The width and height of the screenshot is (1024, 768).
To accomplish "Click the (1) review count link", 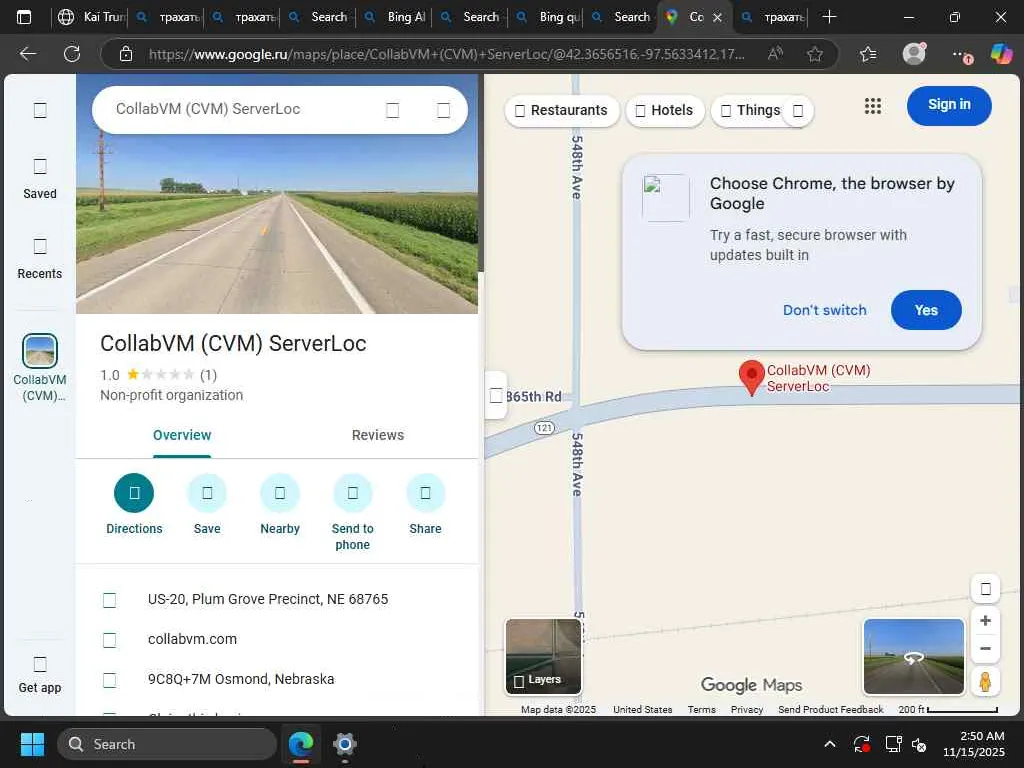I will (208, 375).
